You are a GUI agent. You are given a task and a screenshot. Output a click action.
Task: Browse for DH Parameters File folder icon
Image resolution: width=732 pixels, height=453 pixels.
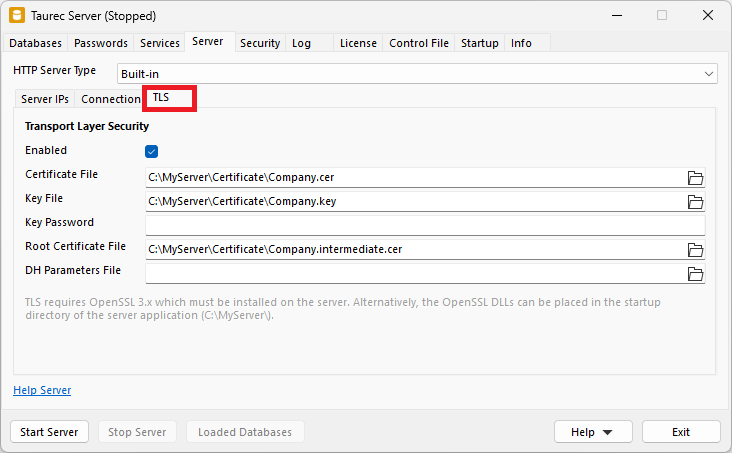pos(695,274)
